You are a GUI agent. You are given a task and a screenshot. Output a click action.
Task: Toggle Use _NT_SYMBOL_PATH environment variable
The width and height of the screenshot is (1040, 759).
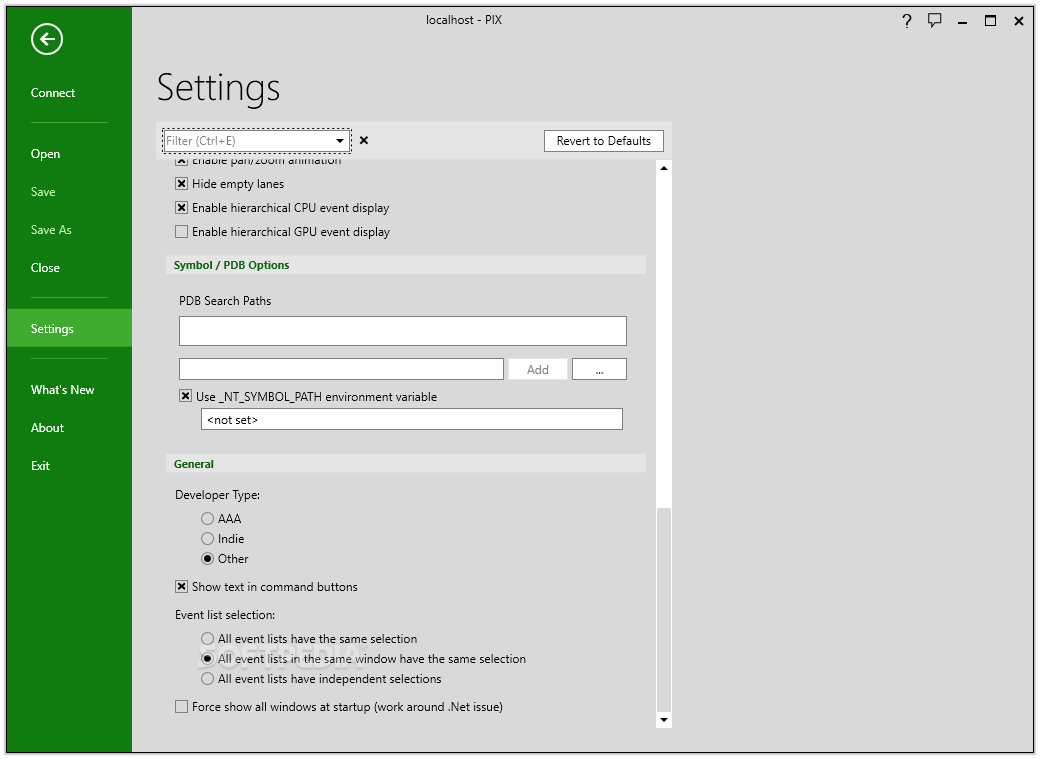[185, 396]
